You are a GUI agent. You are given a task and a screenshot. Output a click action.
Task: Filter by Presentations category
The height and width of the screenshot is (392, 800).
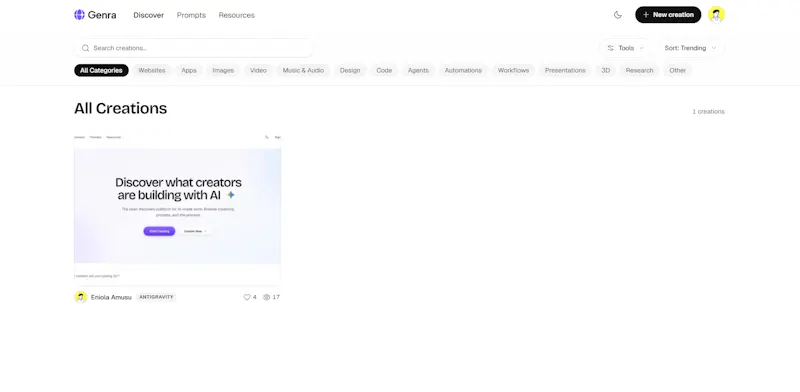coord(565,70)
